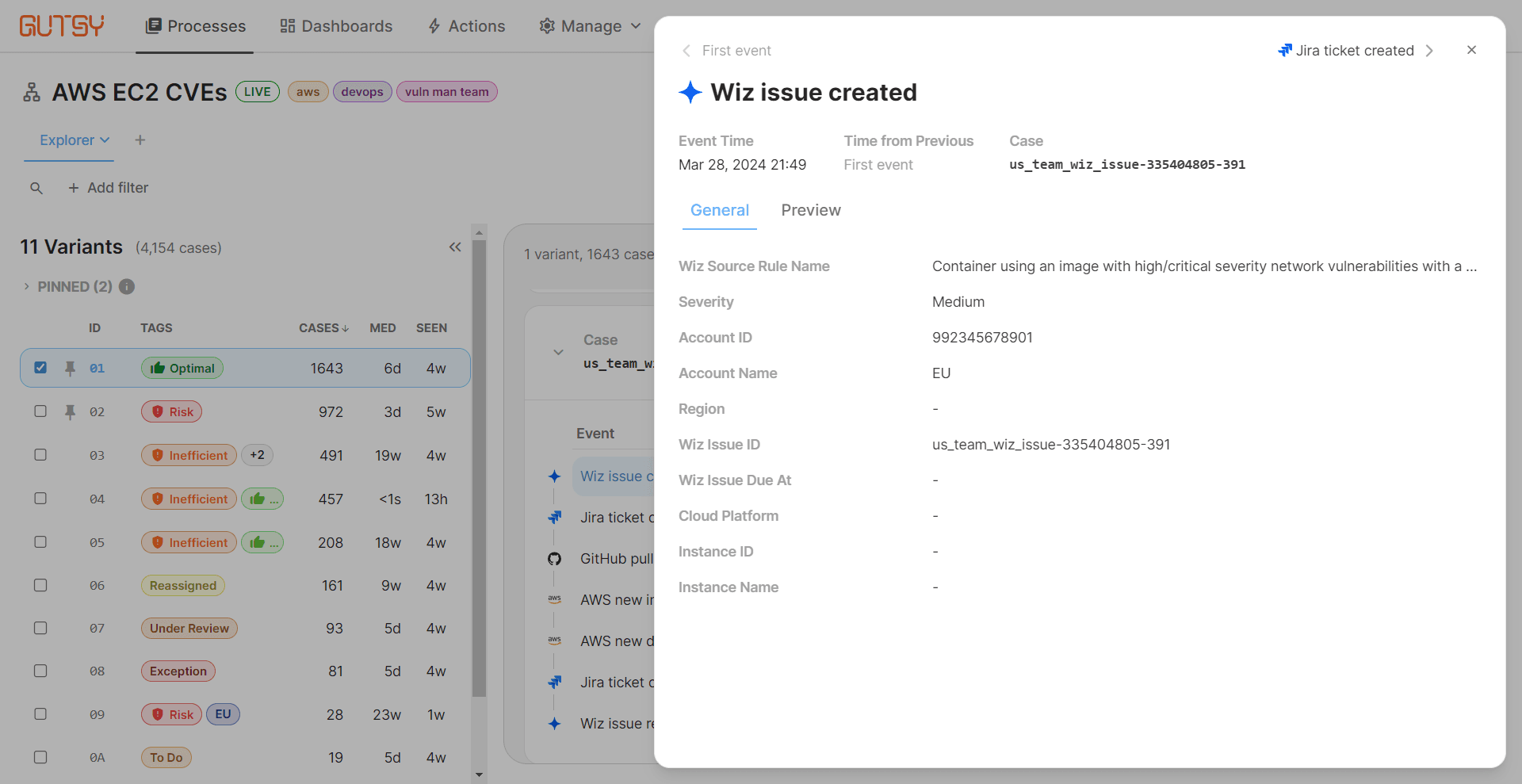Check the checkbox for variant 02
Image resolution: width=1522 pixels, height=784 pixels.
40,411
